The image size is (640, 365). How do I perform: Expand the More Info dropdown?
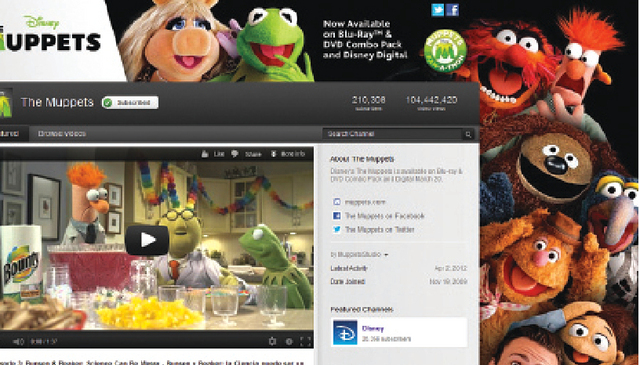pos(288,154)
